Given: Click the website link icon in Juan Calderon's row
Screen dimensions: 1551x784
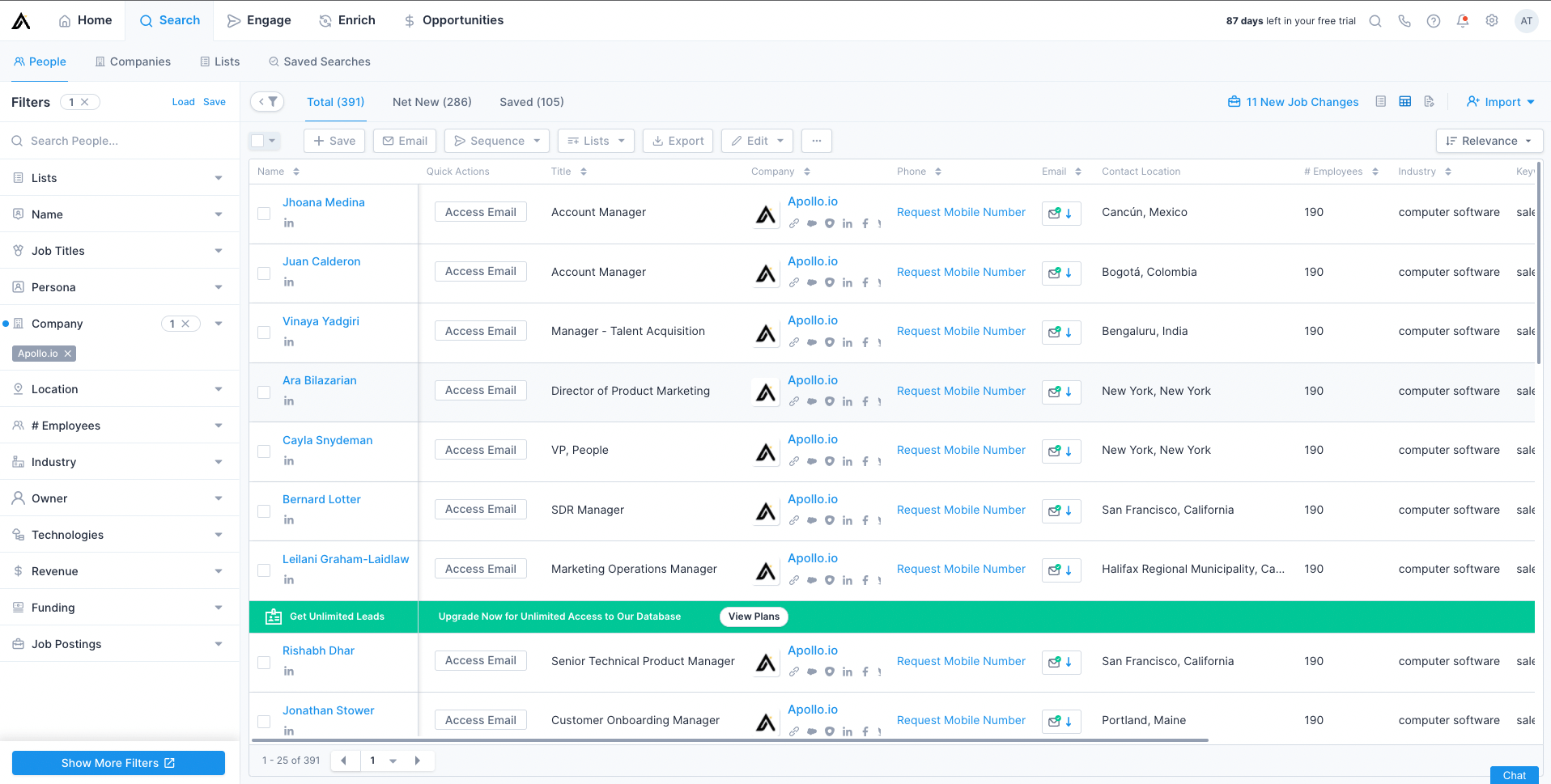Looking at the screenshot, I should click(x=793, y=282).
